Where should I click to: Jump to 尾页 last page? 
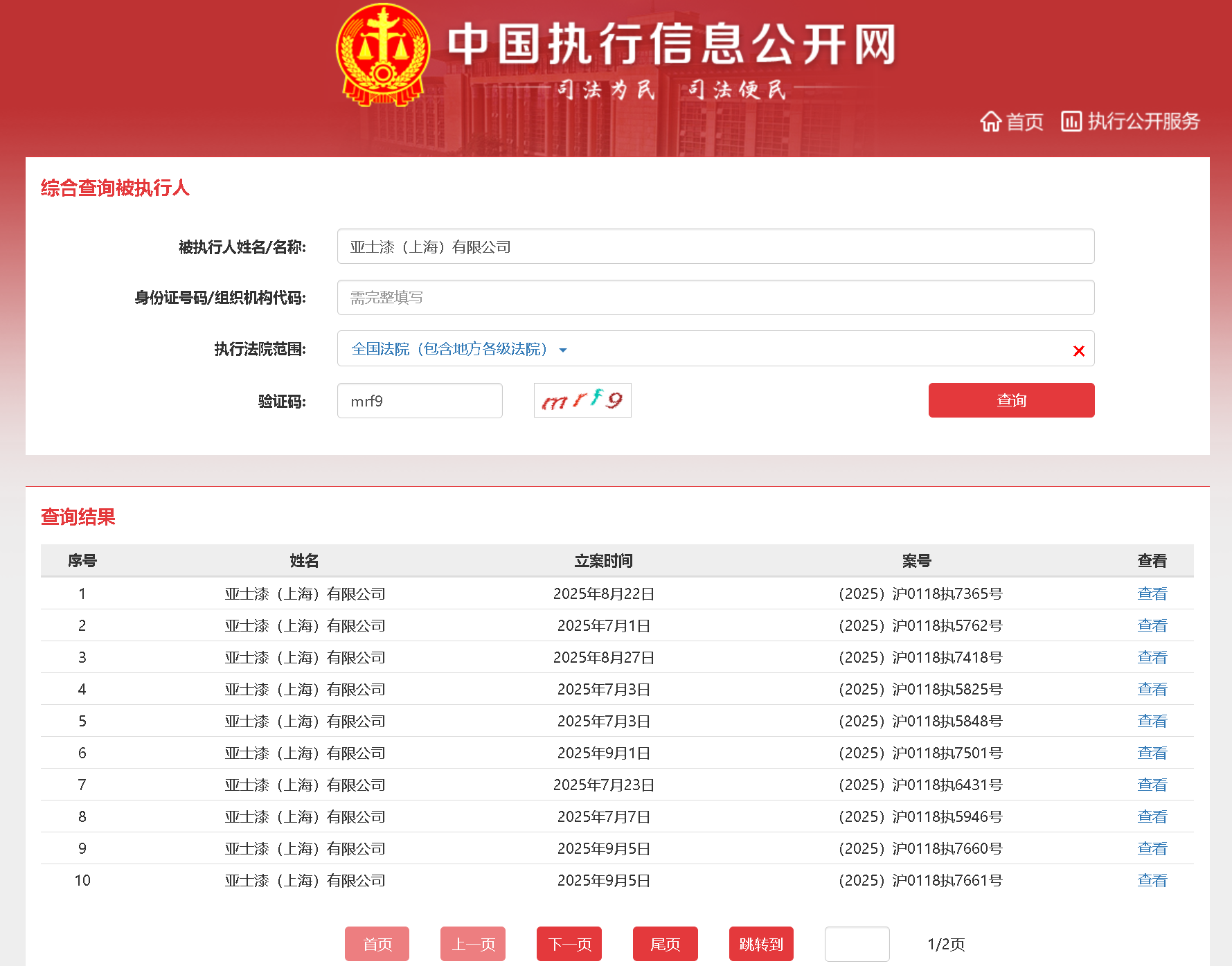coord(665,944)
